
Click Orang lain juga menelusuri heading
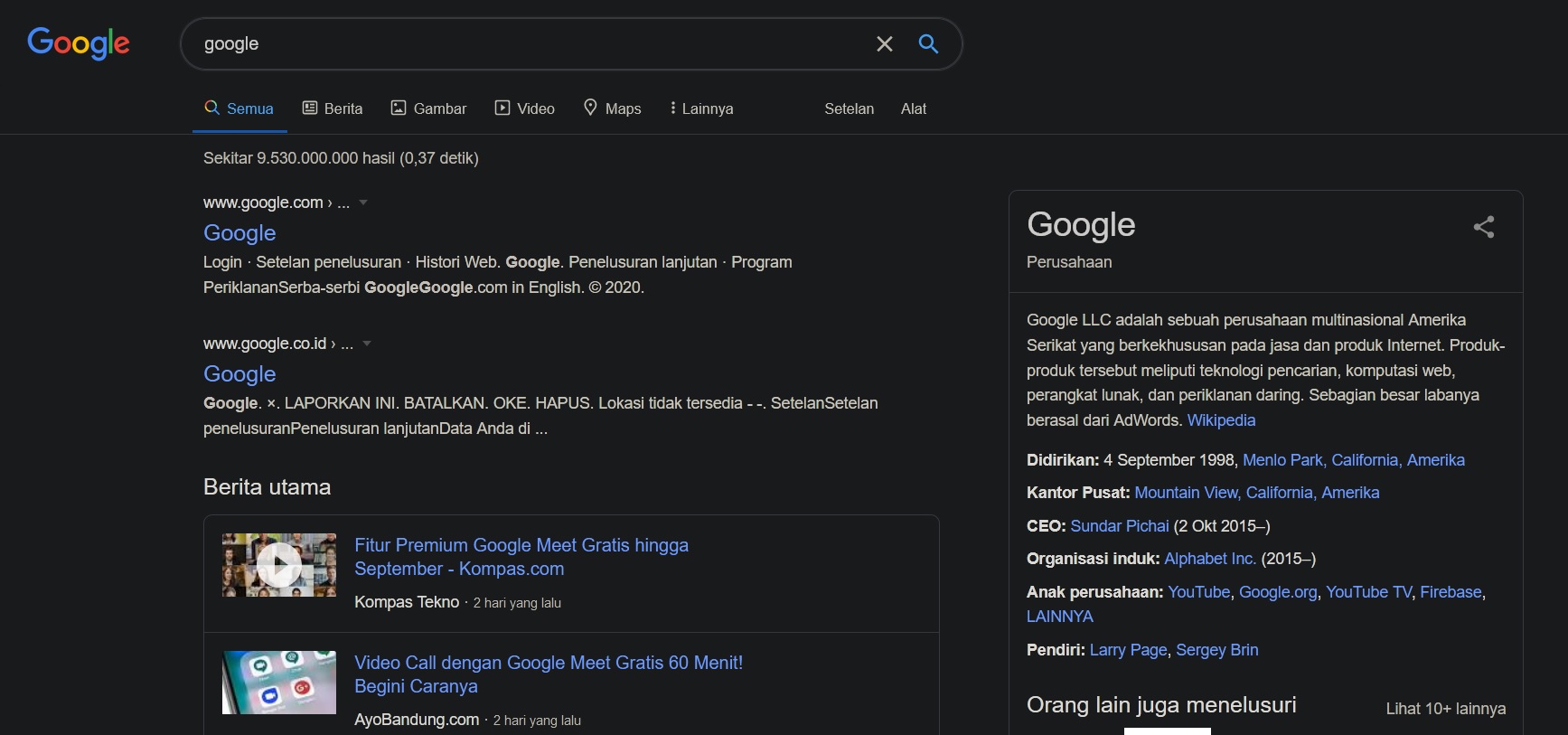tap(1161, 705)
